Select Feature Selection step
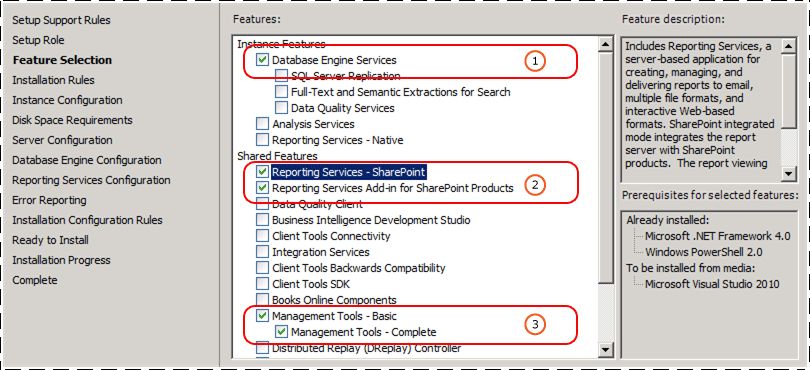This screenshot has width=810, height=370. [x=62, y=60]
